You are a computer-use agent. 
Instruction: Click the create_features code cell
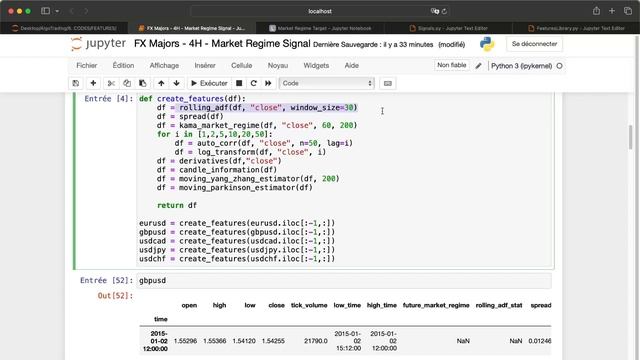click(x=345, y=179)
